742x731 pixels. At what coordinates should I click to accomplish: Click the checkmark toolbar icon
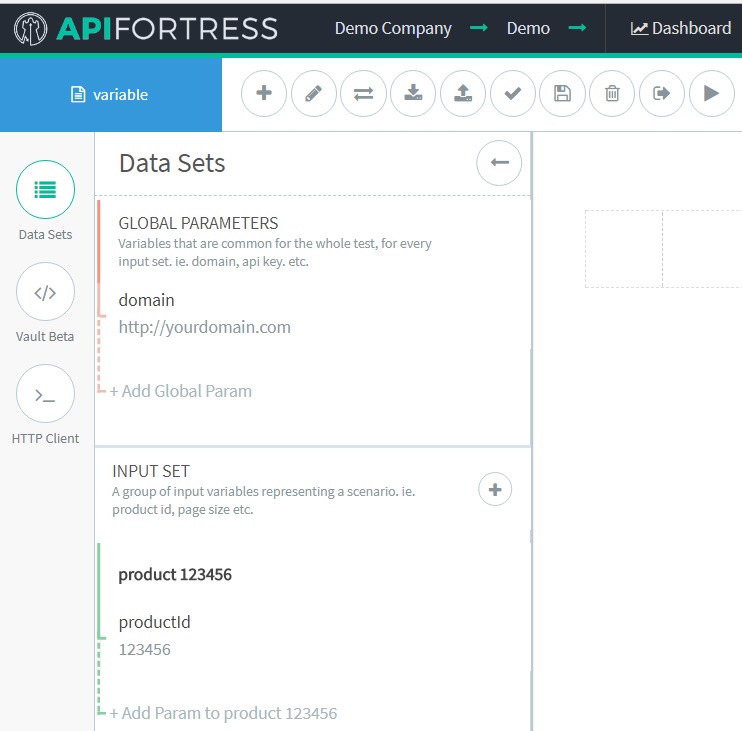point(513,94)
